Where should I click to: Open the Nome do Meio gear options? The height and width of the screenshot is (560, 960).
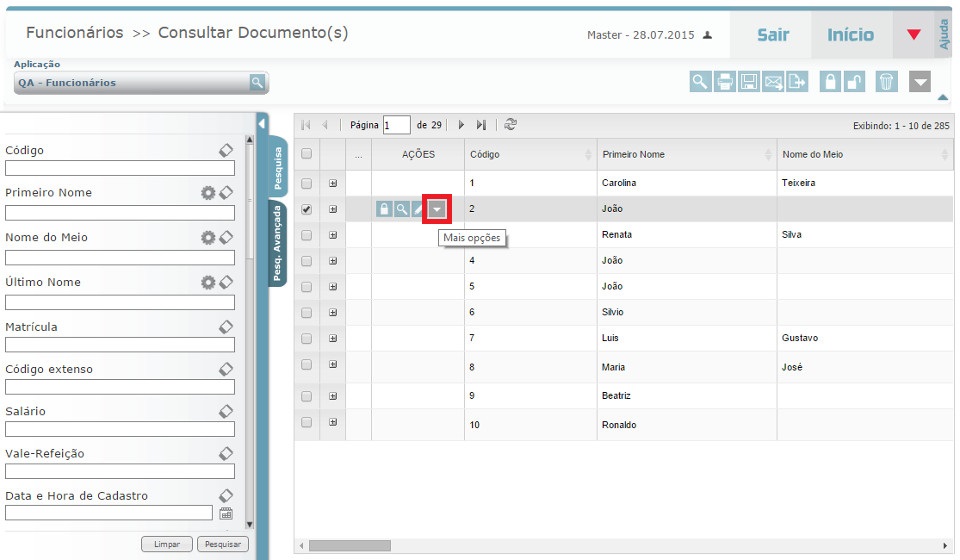click(208, 237)
